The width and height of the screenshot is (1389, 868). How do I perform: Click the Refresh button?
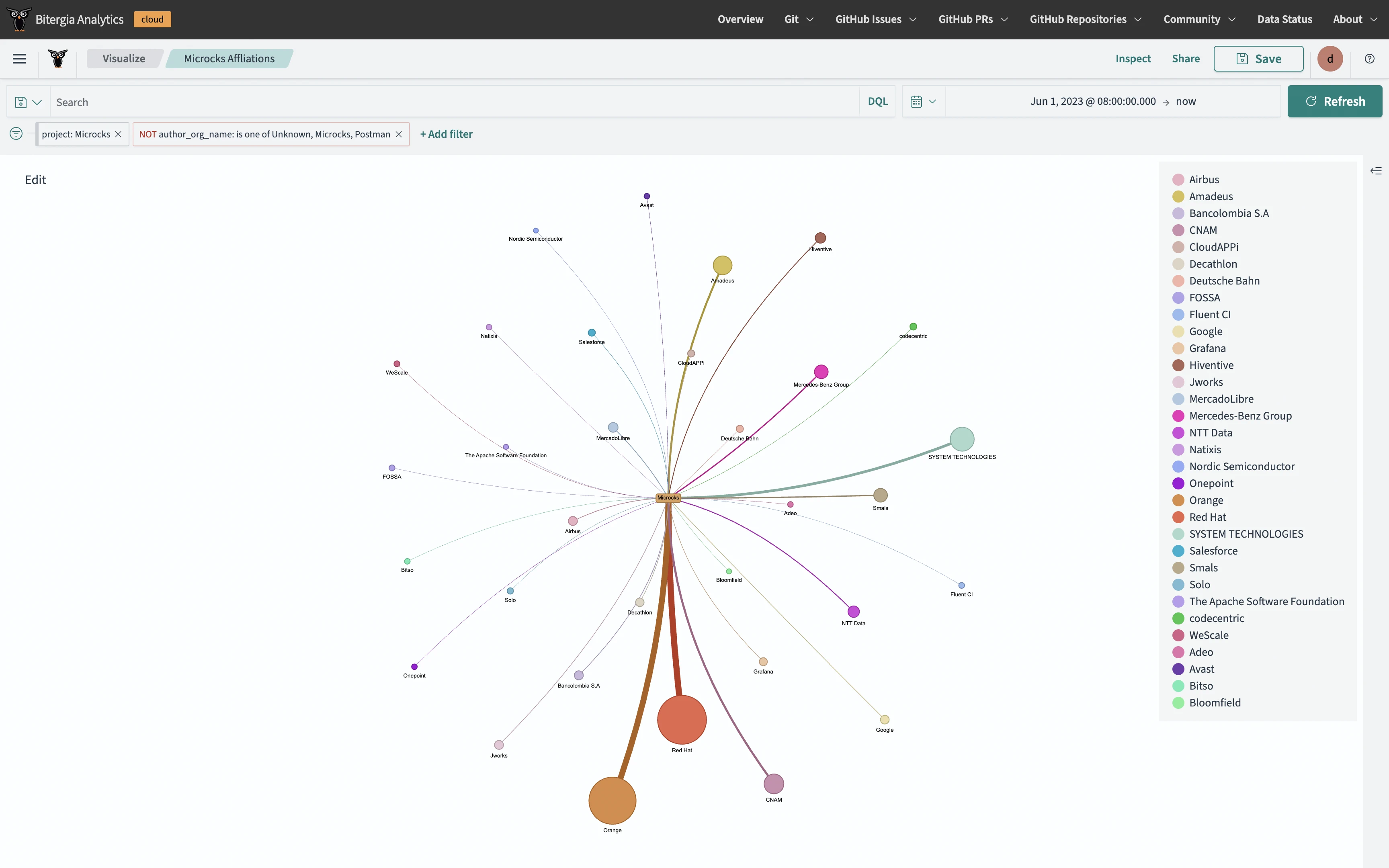click(x=1334, y=102)
